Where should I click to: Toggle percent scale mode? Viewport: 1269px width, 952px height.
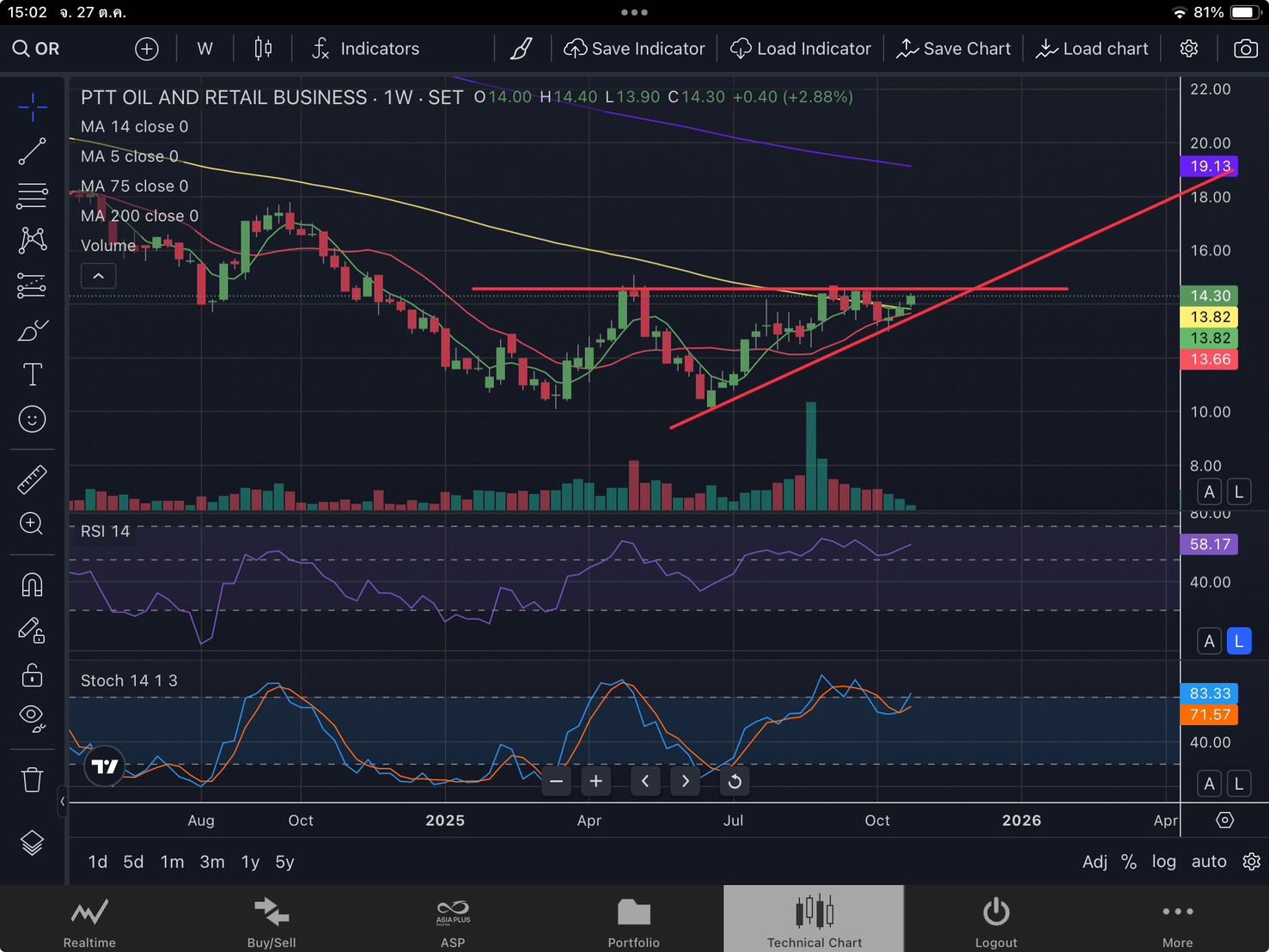pos(1129,862)
